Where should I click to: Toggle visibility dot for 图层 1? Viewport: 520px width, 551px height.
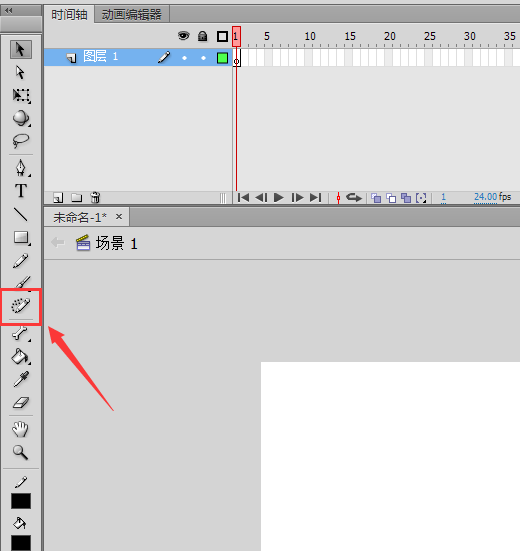(x=184, y=58)
